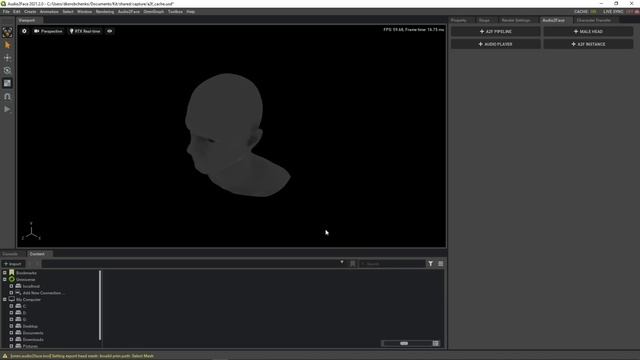Open the OmniGraph menu

154,11
